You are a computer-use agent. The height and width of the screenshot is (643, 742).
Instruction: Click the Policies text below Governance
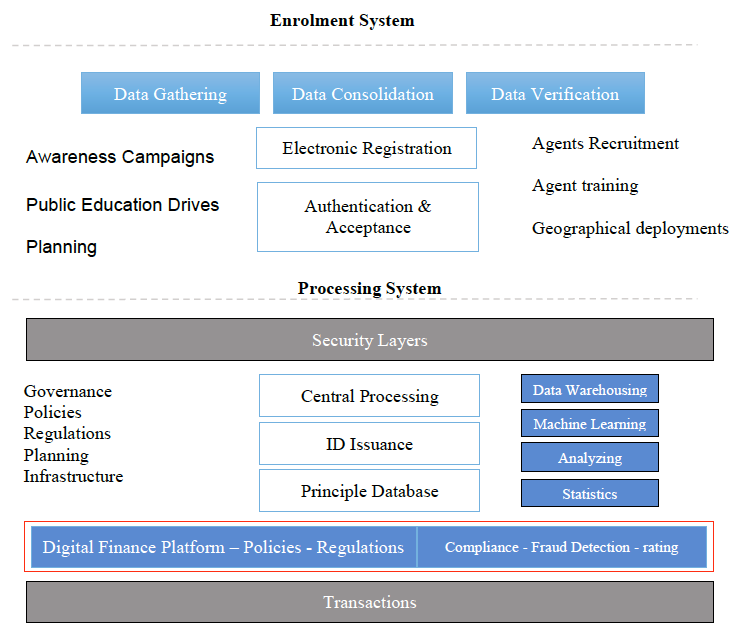[53, 412]
